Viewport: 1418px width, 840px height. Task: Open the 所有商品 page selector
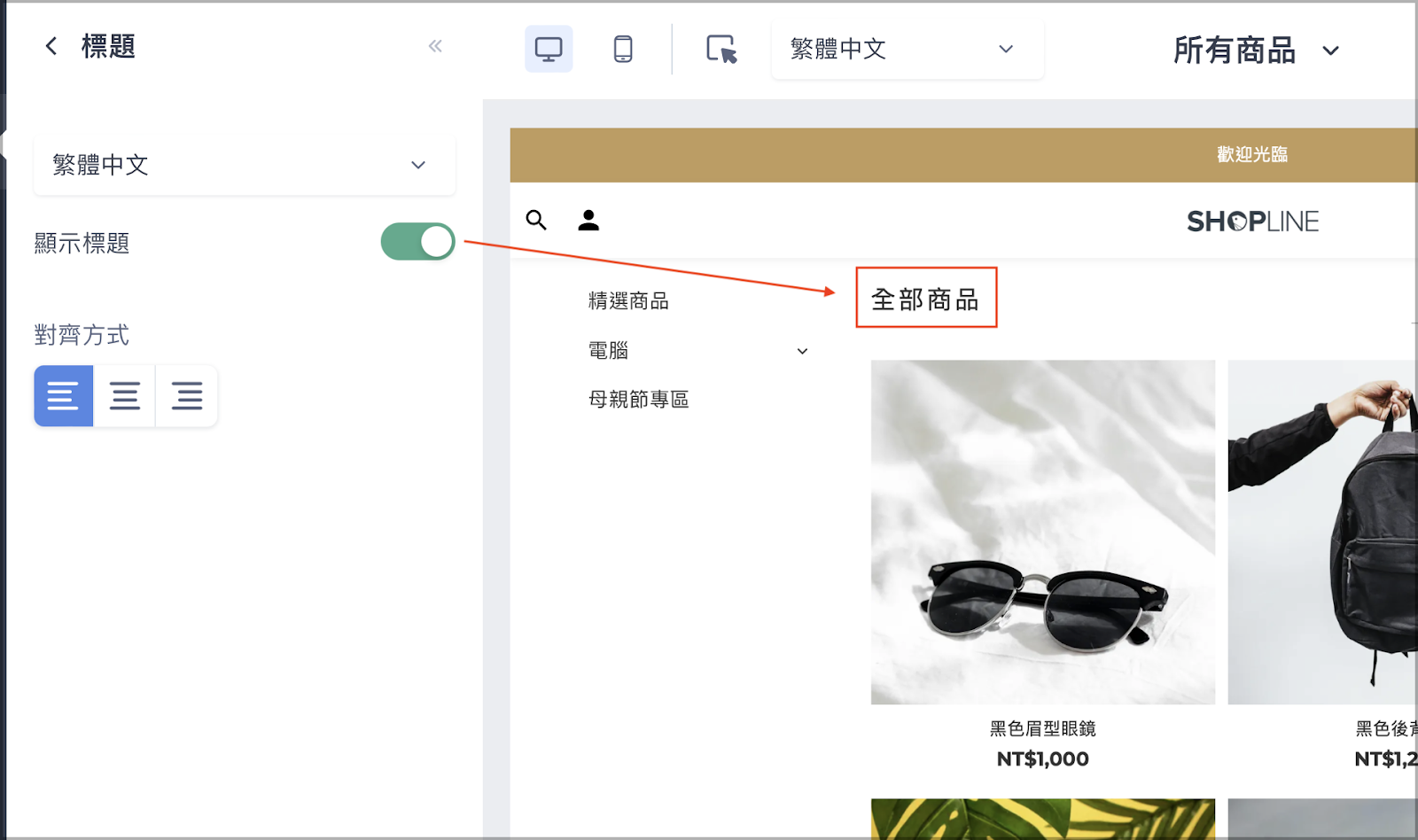pyautogui.click(x=1256, y=50)
